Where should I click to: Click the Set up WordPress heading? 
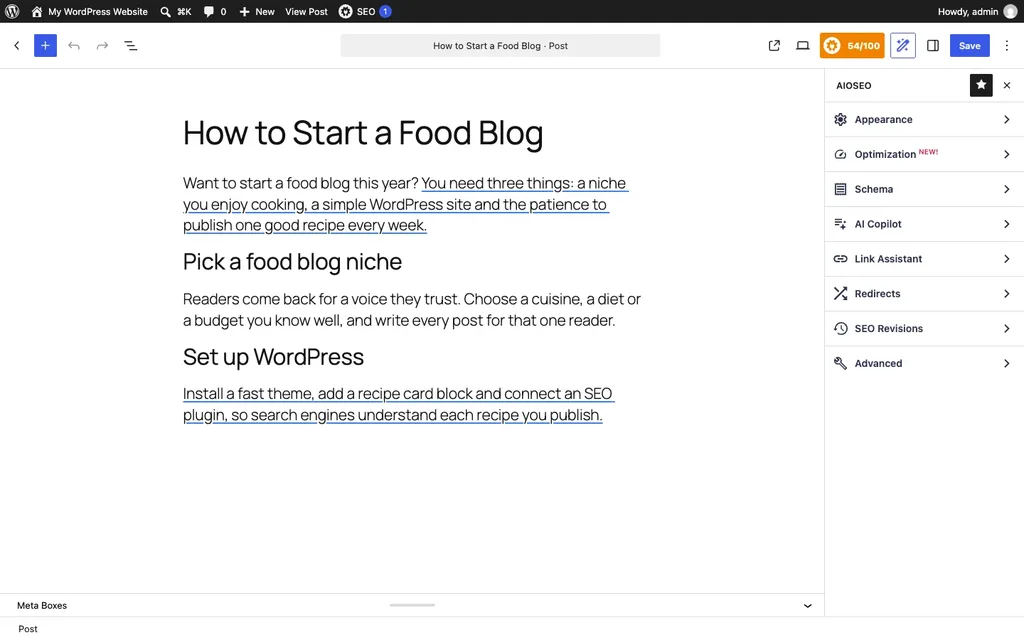(273, 357)
